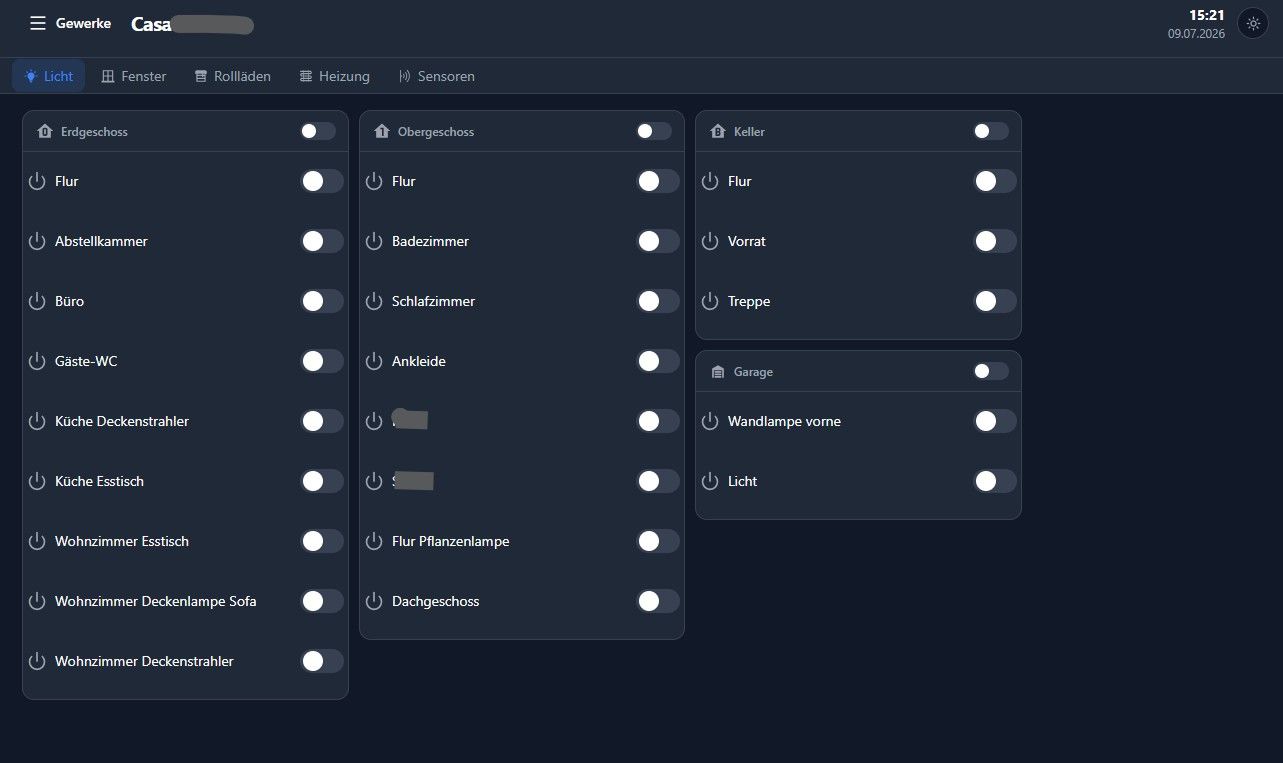Click the power icon beside Vorrat

710,241
